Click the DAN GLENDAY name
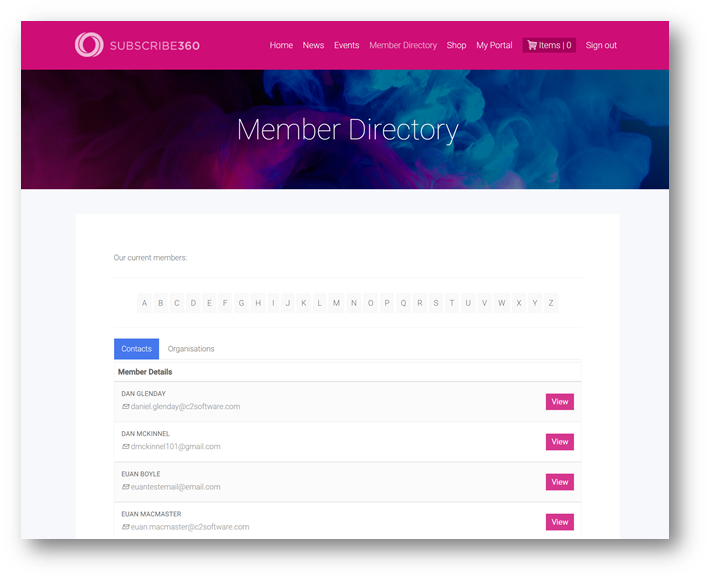 click(143, 394)
